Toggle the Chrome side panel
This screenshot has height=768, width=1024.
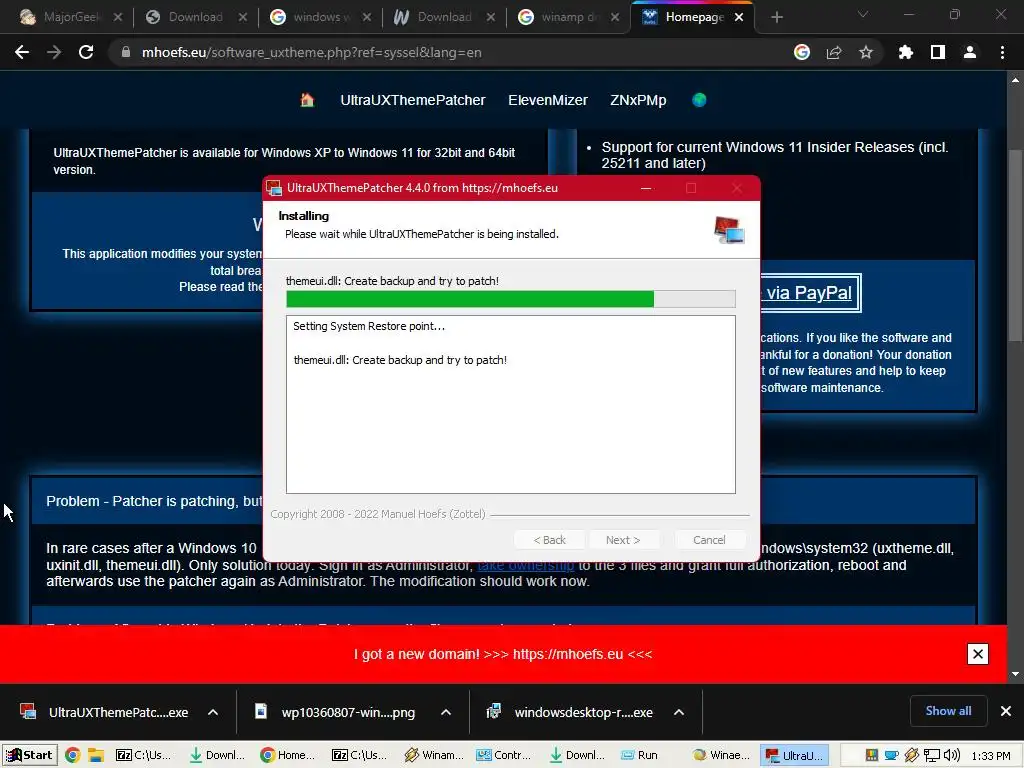(x=938, y=52)
